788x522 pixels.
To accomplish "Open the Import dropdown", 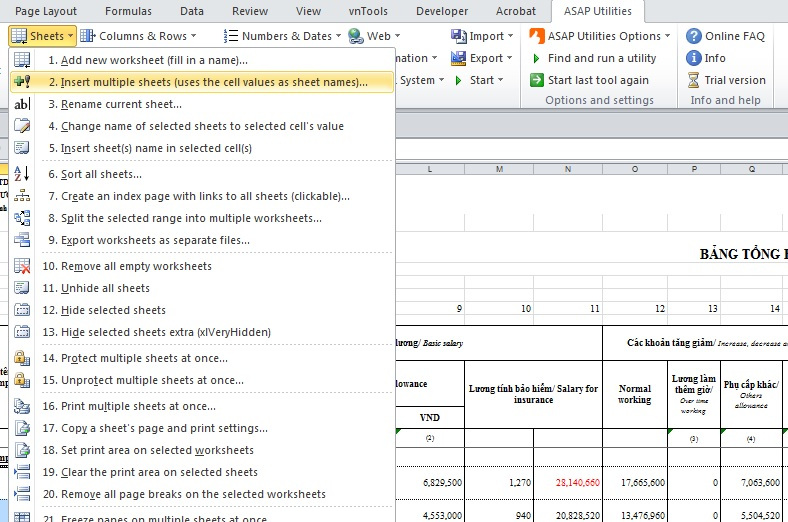I will coord(482,36).
